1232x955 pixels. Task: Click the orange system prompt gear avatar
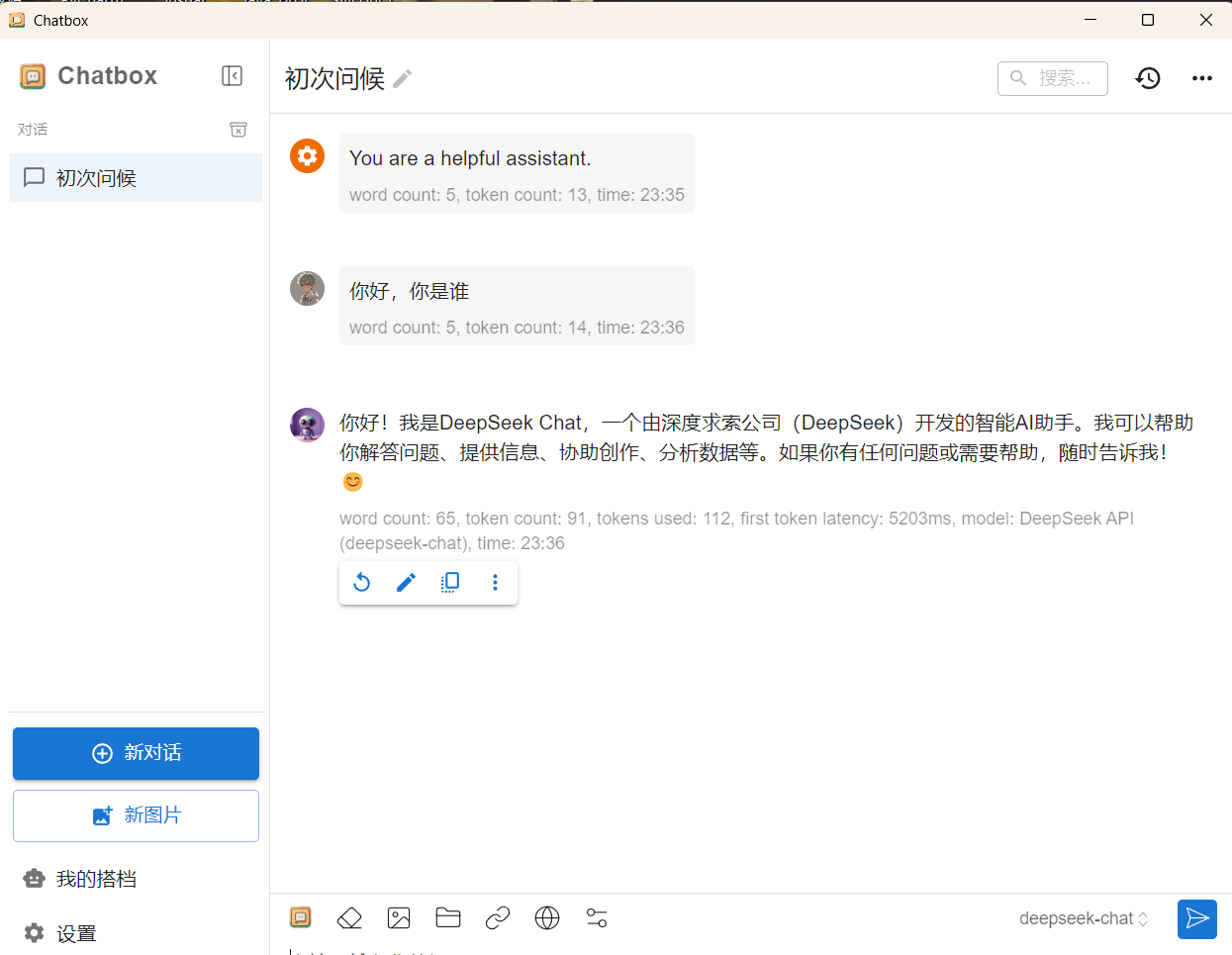[308, 155]
